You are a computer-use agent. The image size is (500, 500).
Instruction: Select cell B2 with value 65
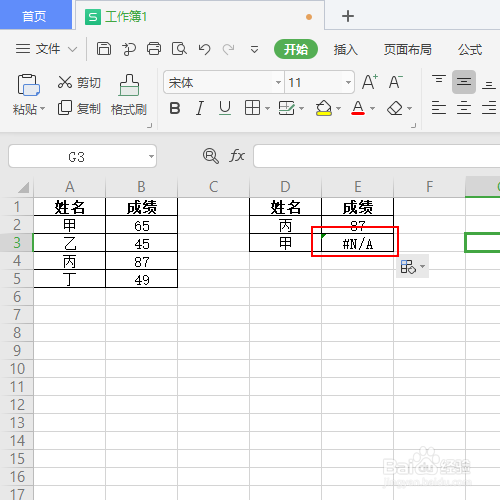(x=142, y=225)
